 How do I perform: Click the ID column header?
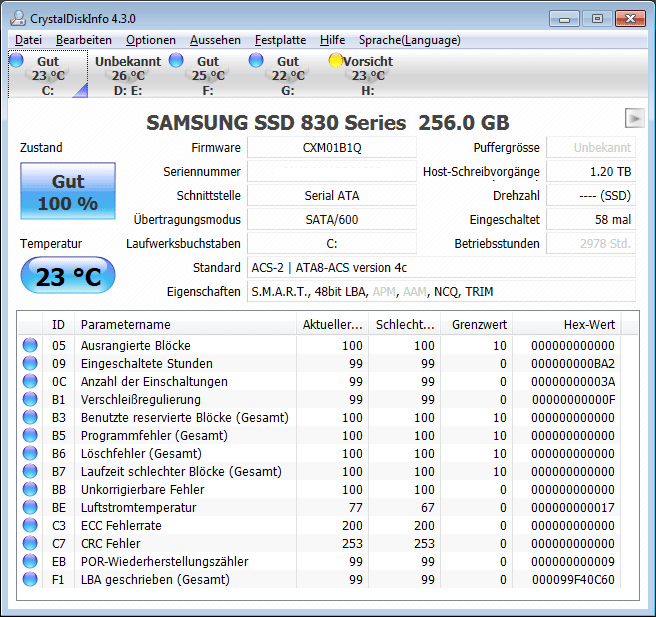(x=58, y=325)
